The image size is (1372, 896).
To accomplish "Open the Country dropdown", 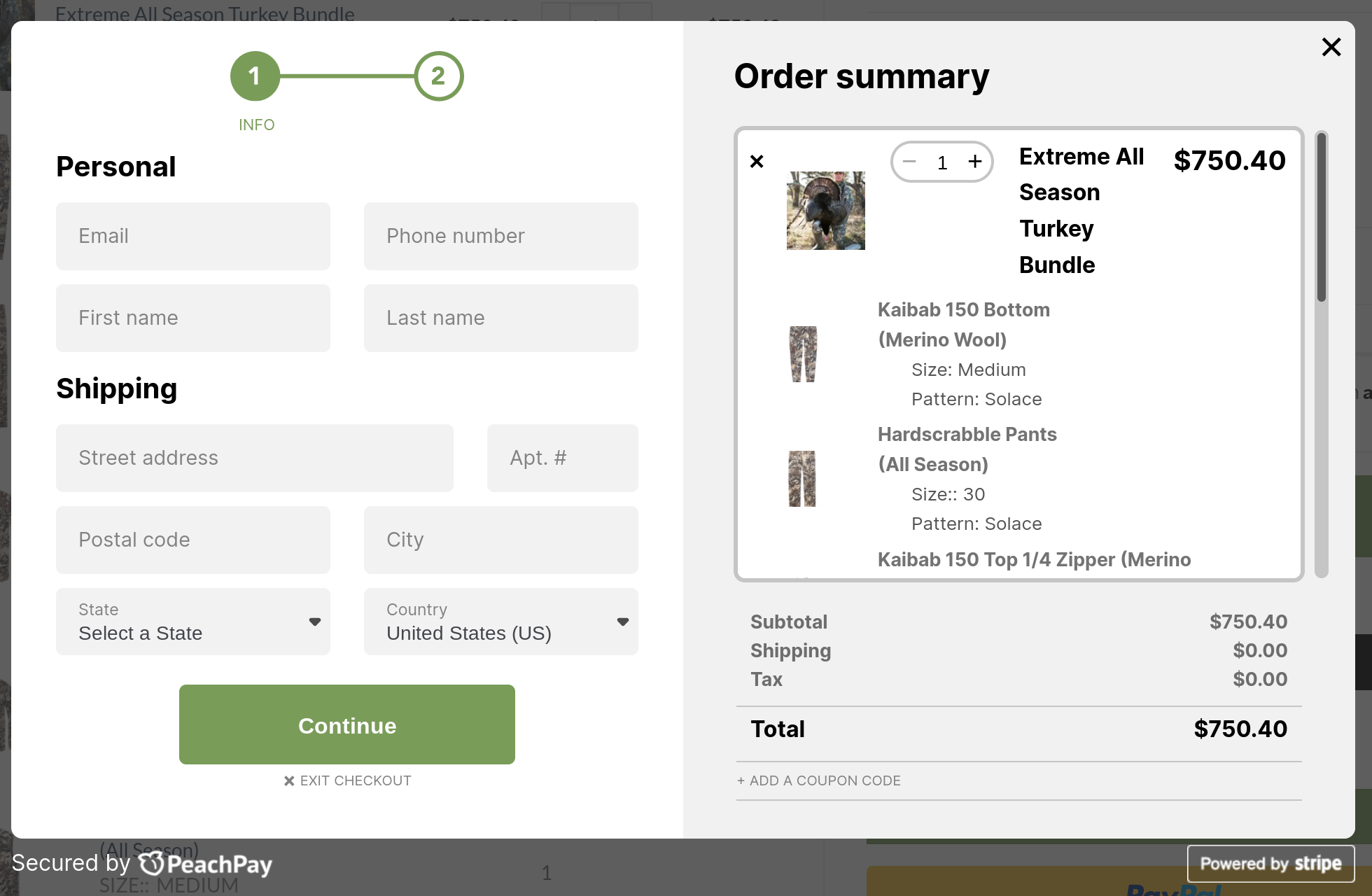I will (501, 622).
